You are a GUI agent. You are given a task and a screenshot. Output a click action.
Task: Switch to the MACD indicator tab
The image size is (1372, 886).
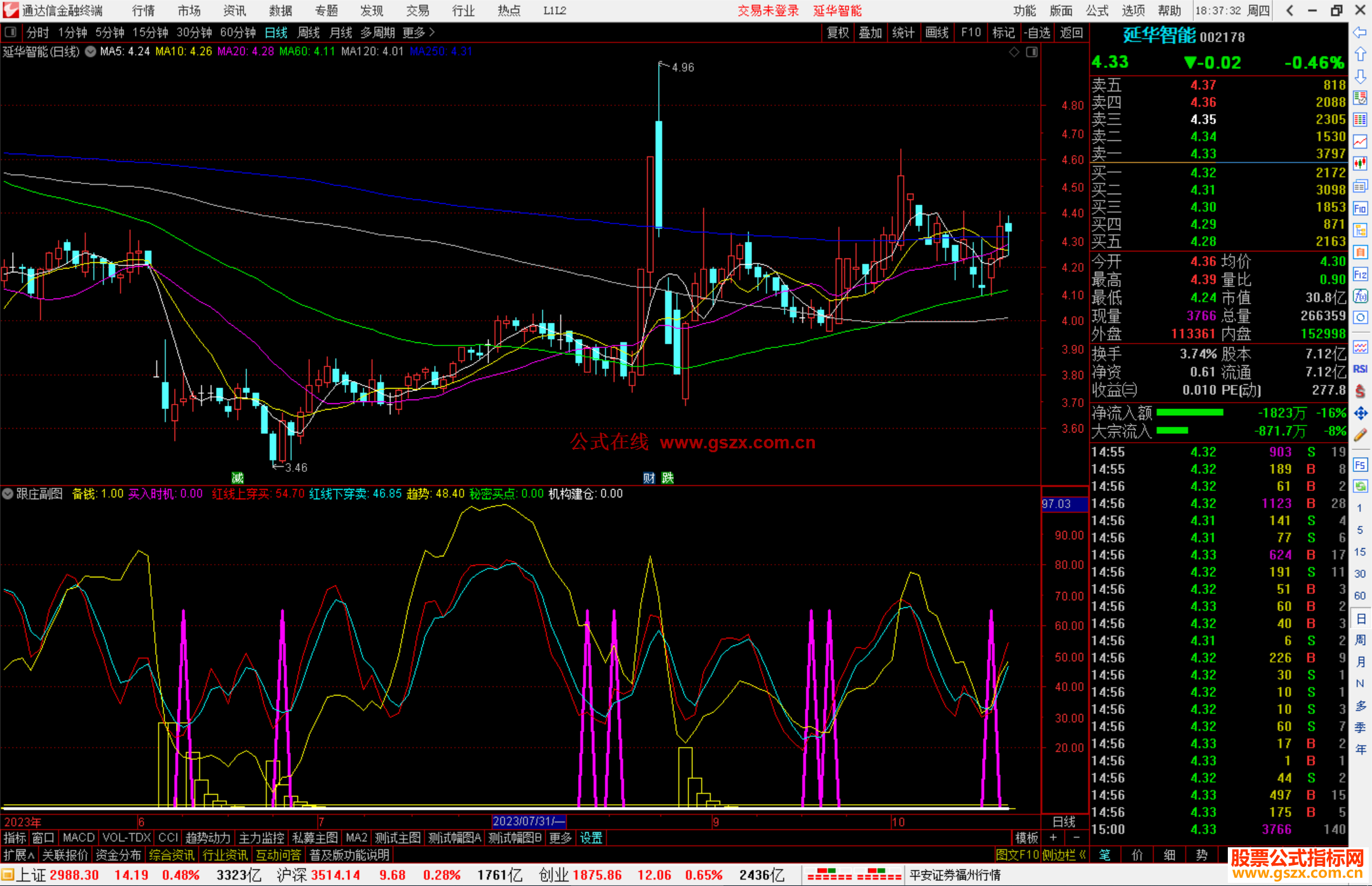(78, 838)
